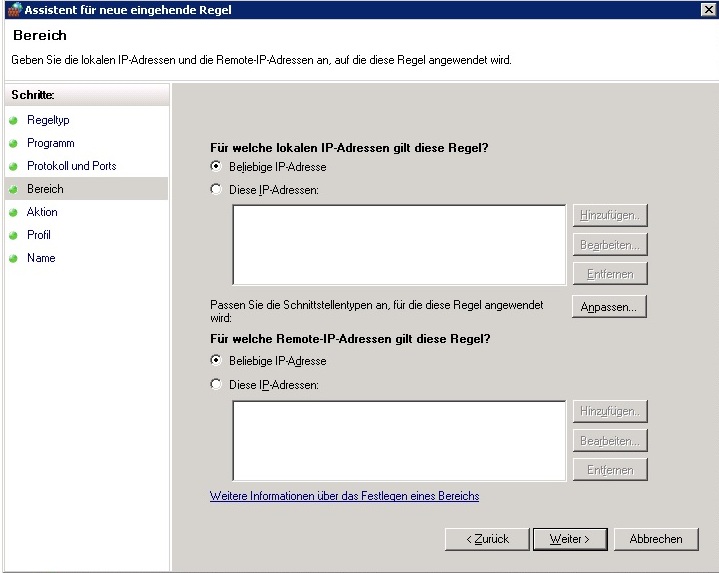The width and height of the screenshot is (719, 573).
Task: Click the green bullet beside Profil
Action: point(14,235)
